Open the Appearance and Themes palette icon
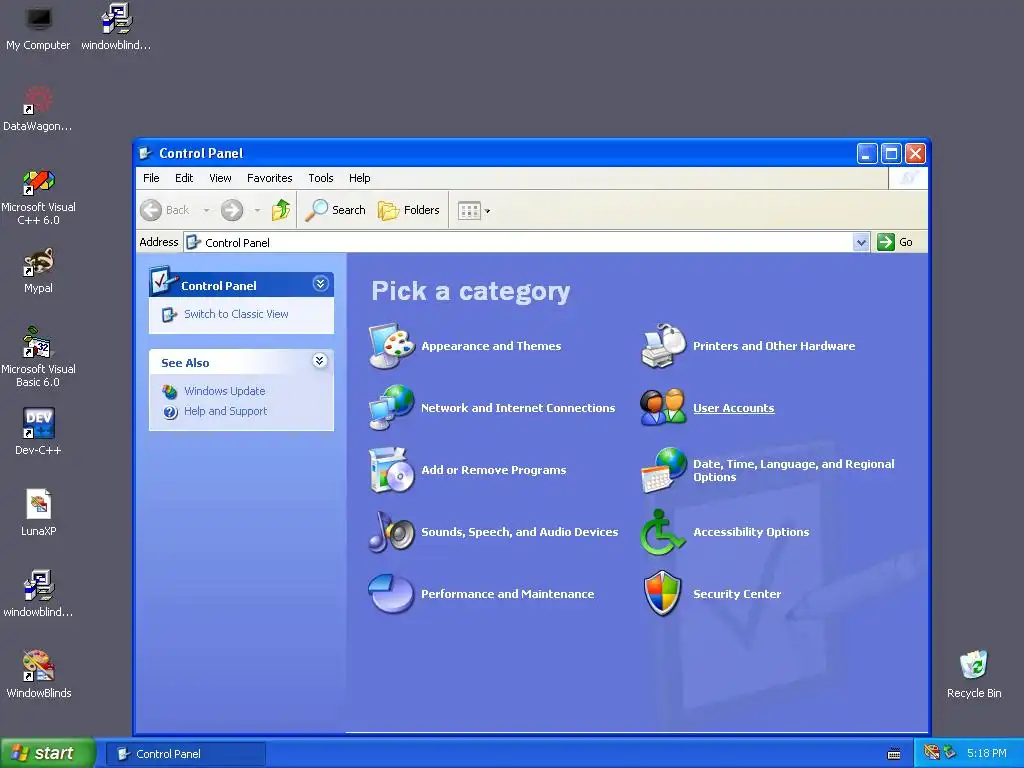This screenshot has width=1024, height=768. (391, 346)
